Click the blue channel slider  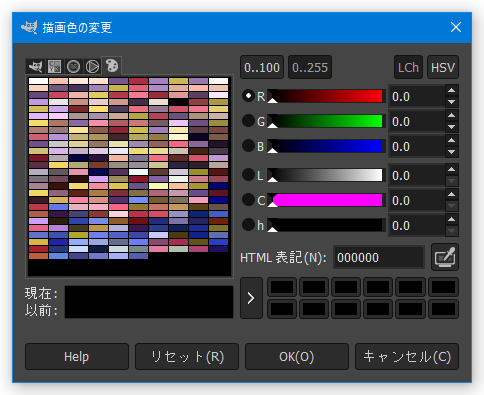pos(326,146)
